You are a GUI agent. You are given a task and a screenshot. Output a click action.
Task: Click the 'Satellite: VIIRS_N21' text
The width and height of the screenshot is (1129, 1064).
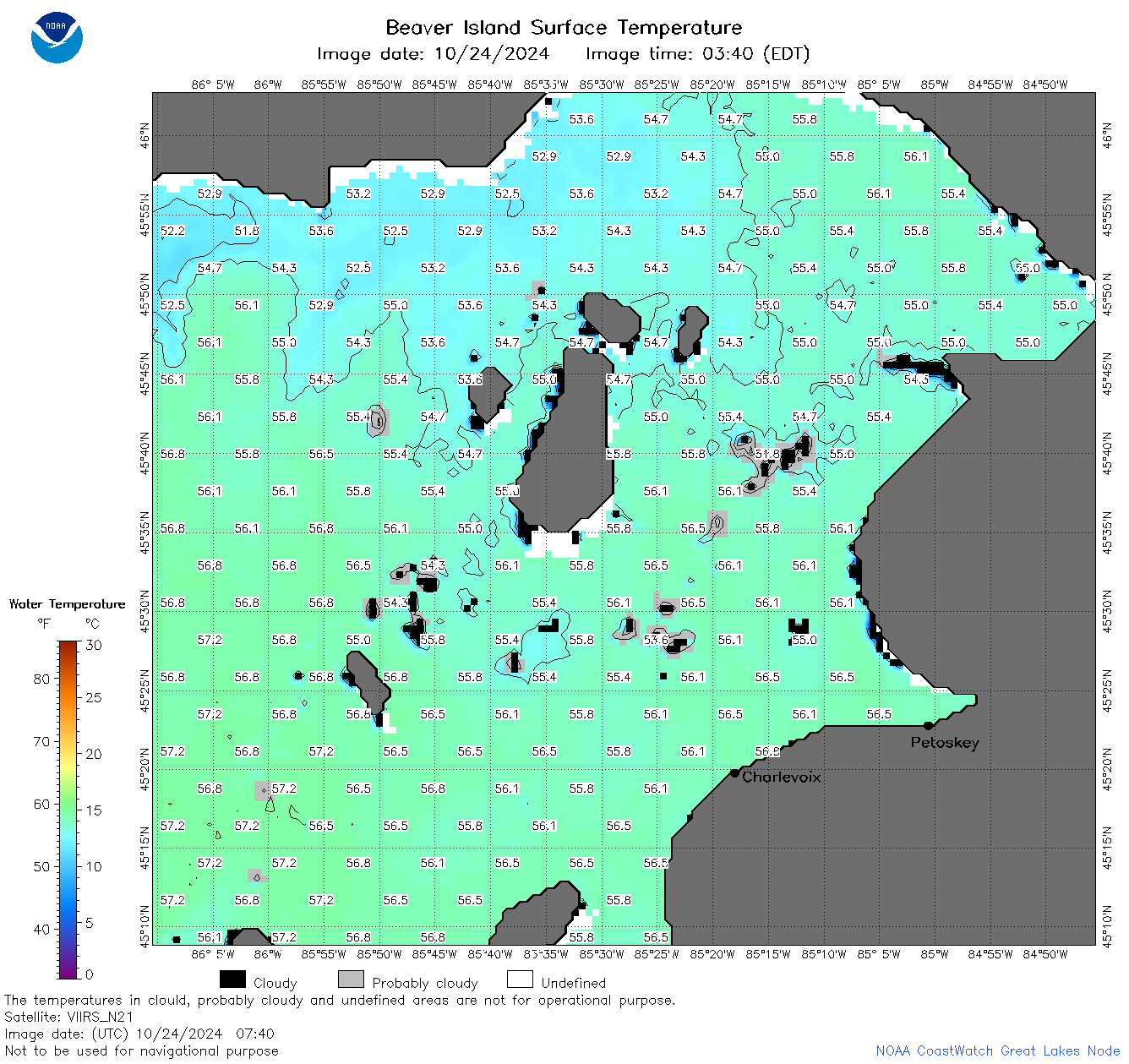(x=69, y=1017)
